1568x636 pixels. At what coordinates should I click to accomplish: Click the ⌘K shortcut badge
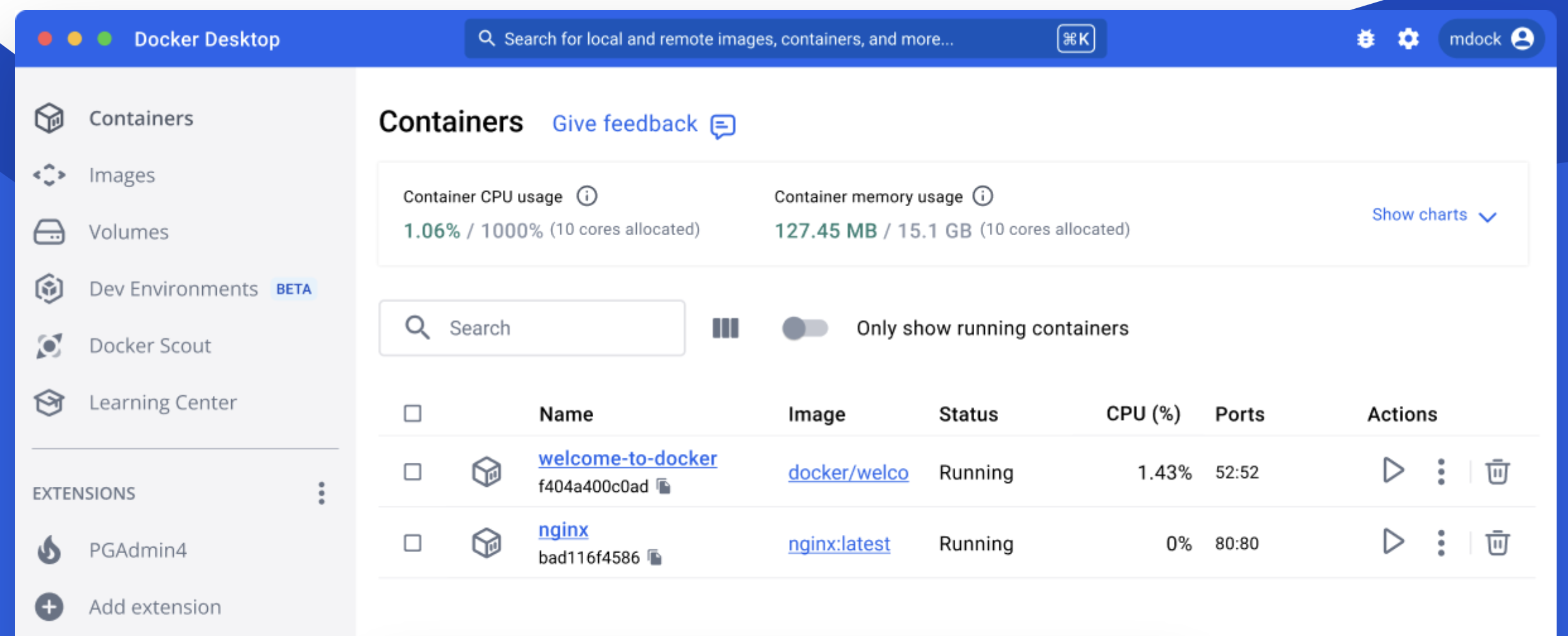click(1076, 39)
